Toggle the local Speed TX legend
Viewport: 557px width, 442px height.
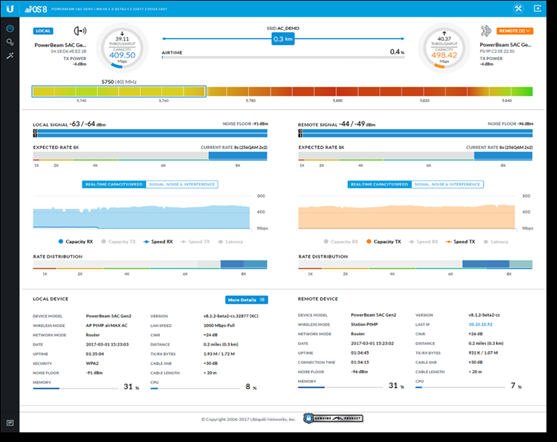click(195, 242)
